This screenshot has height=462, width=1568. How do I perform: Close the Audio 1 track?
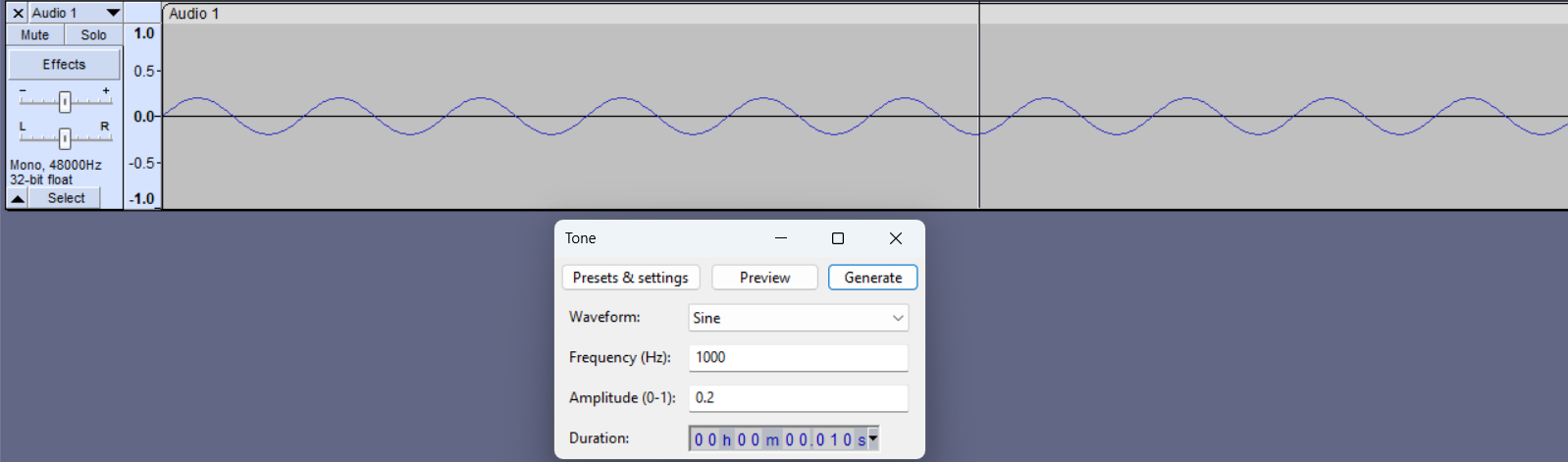[18, 13]
